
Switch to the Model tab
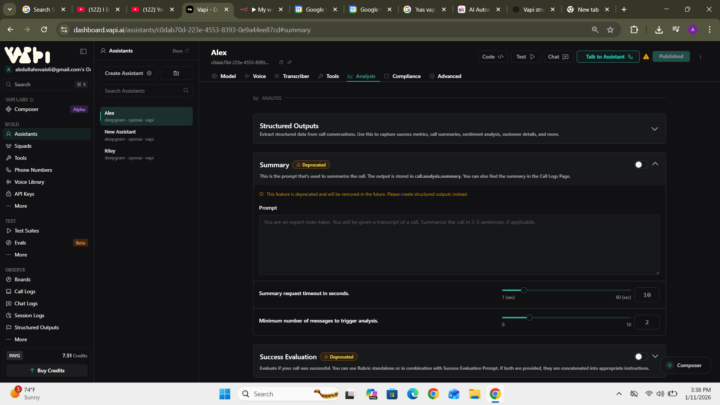click(x=224, y=76)
